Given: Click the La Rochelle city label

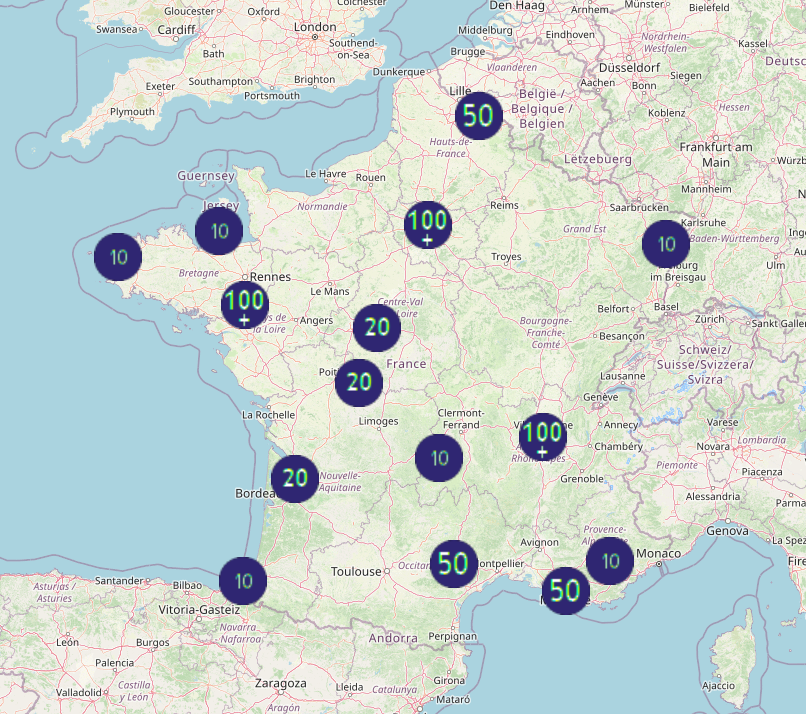Looking at the screenshot, I should tap(268, 415).
